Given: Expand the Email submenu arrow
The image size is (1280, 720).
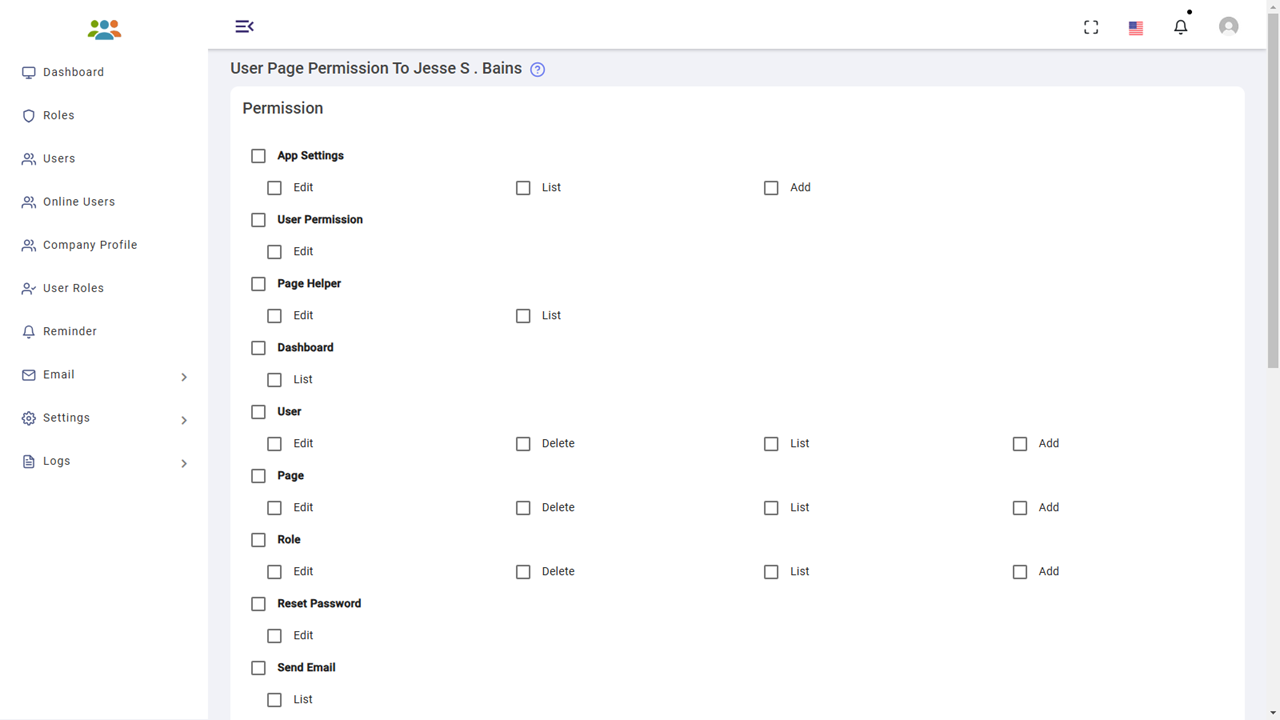Looking at the screenshot, I should (x=184, y=377).
